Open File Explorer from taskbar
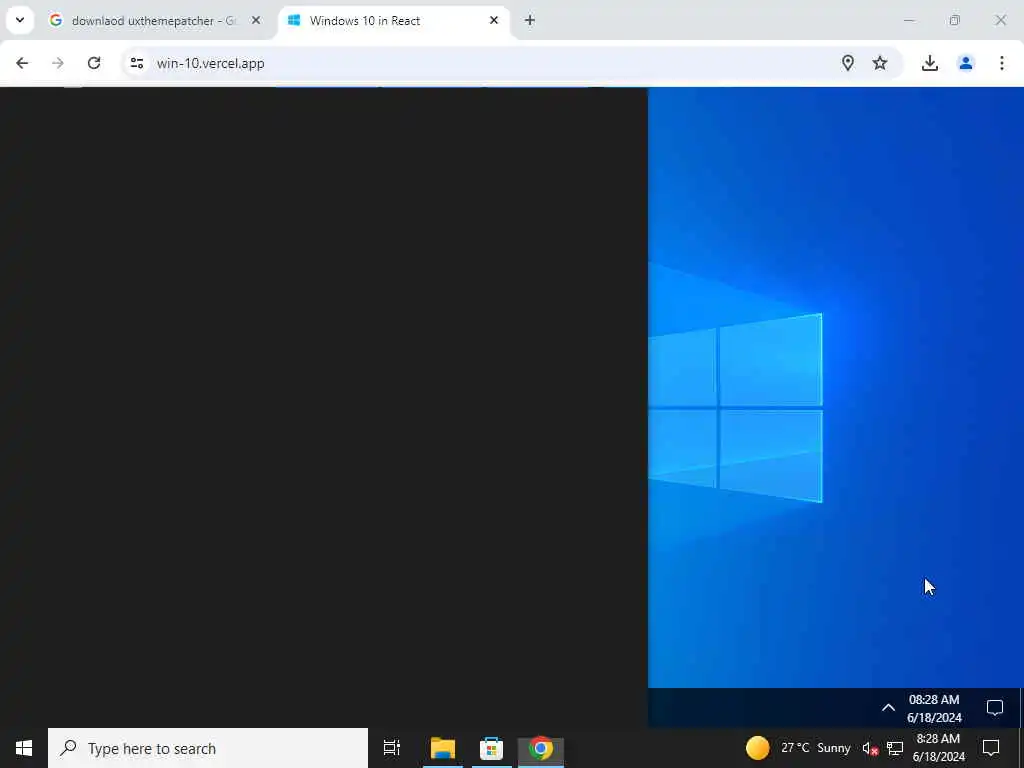Viewport: 1024px width, 768px height. [x=443, y=748]
